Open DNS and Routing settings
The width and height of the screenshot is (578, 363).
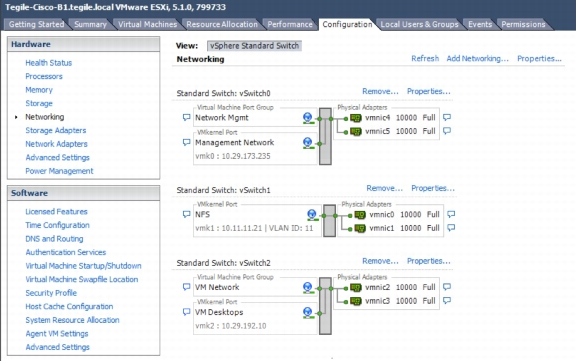(x=54, y=239)
